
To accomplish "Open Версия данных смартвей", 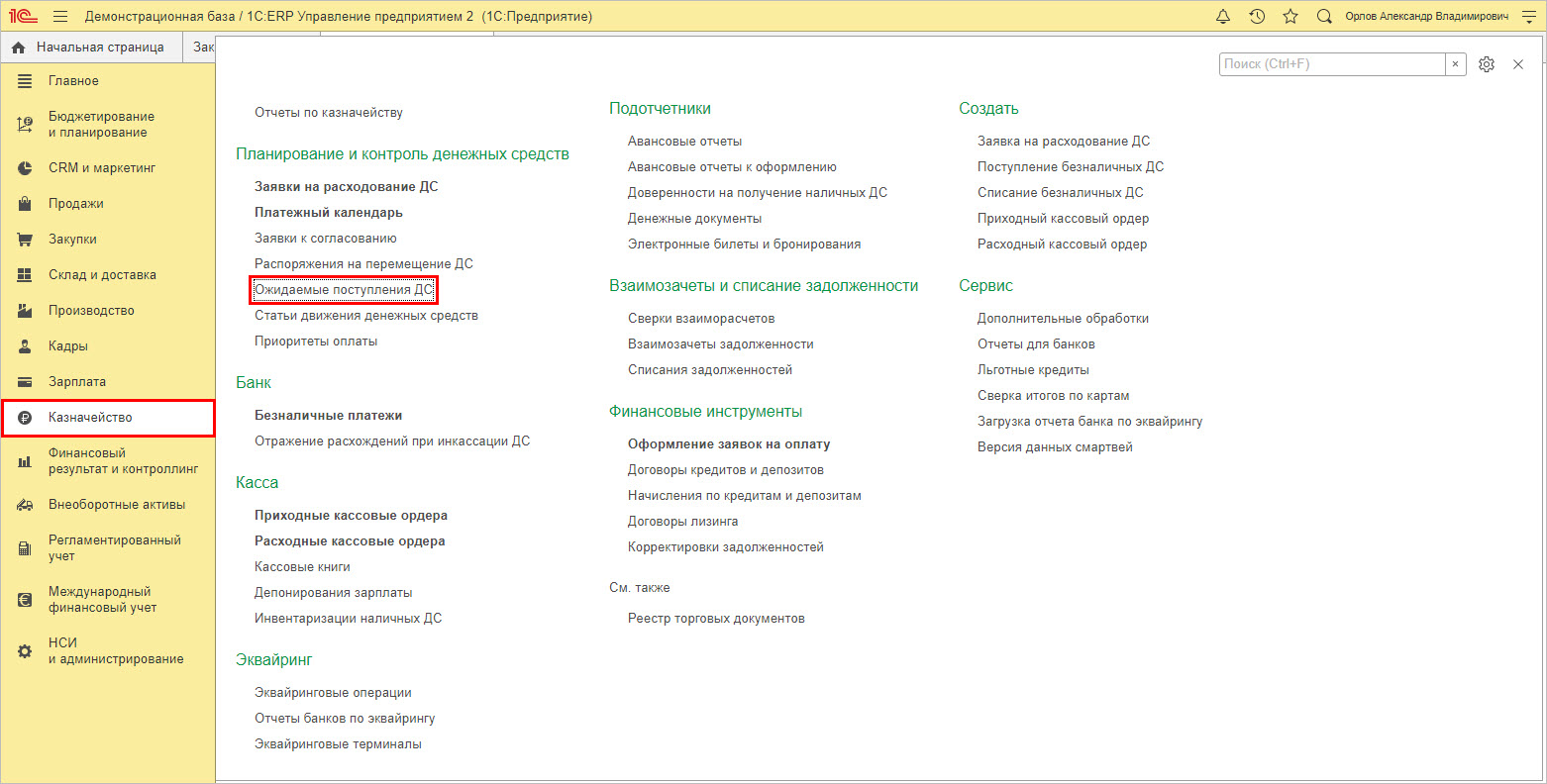I will [x=1055, y=446].
